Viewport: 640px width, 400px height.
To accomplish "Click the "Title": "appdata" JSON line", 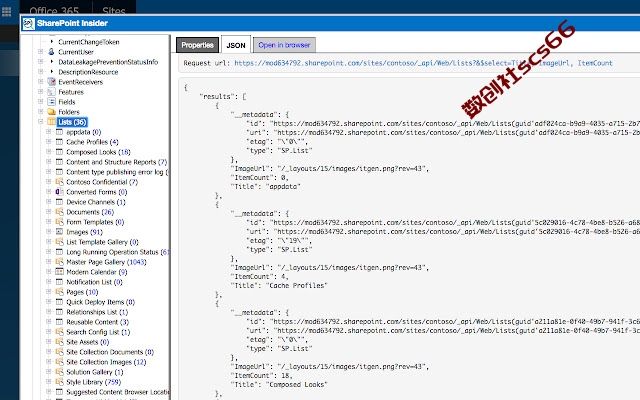I will [266, 186].
